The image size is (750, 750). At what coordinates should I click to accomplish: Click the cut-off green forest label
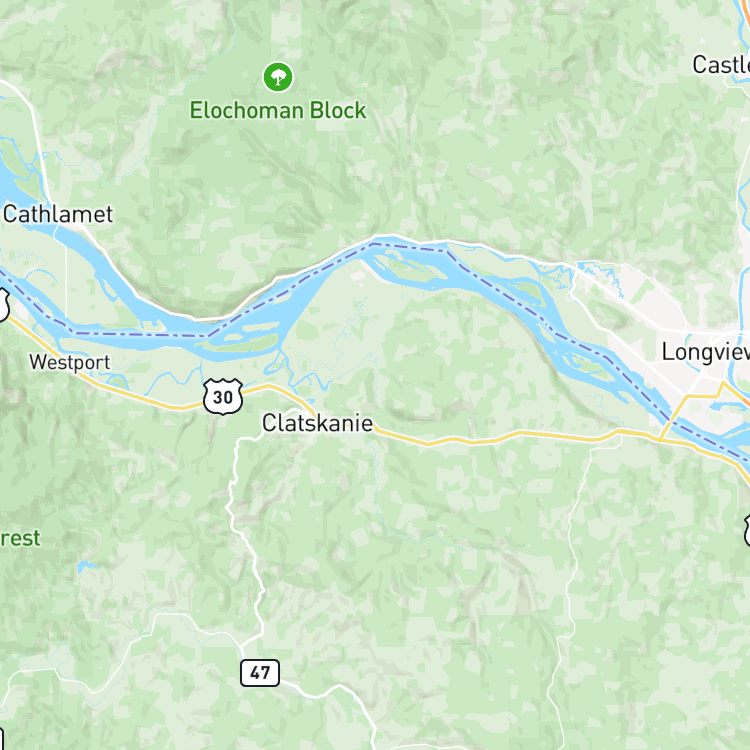(x=20, y=539)
